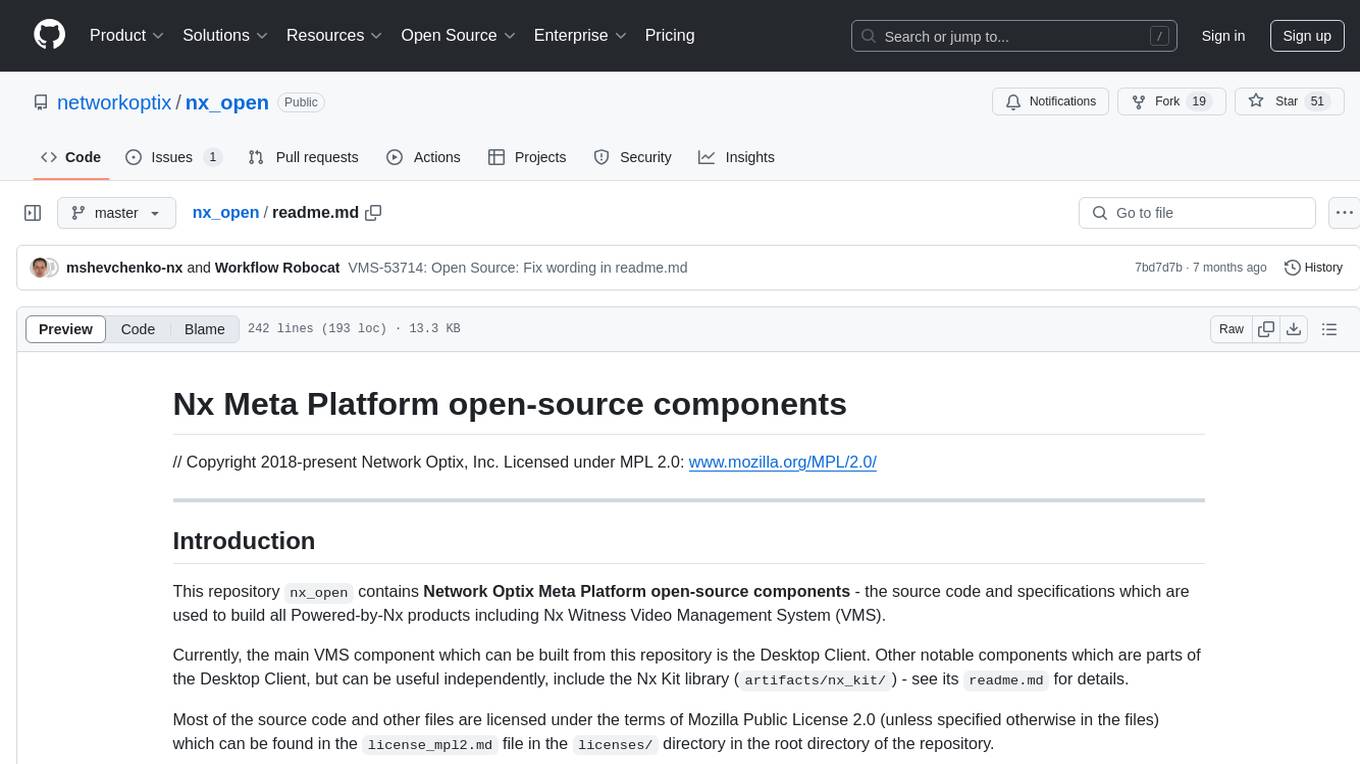Click the Notifications bell button

tap(1050, 102)
